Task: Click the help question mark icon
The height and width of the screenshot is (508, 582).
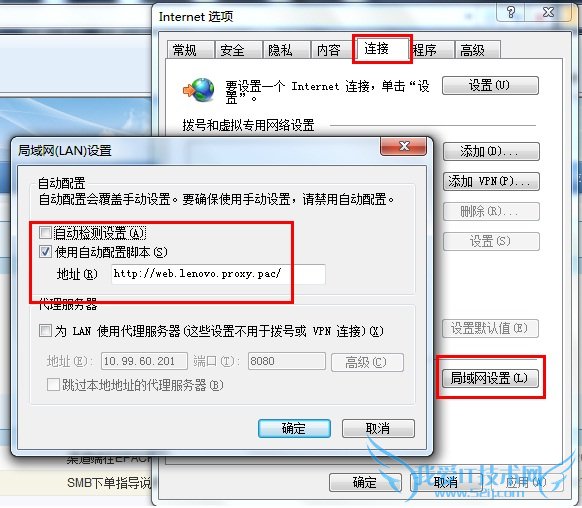Action: tap(511, 12)
